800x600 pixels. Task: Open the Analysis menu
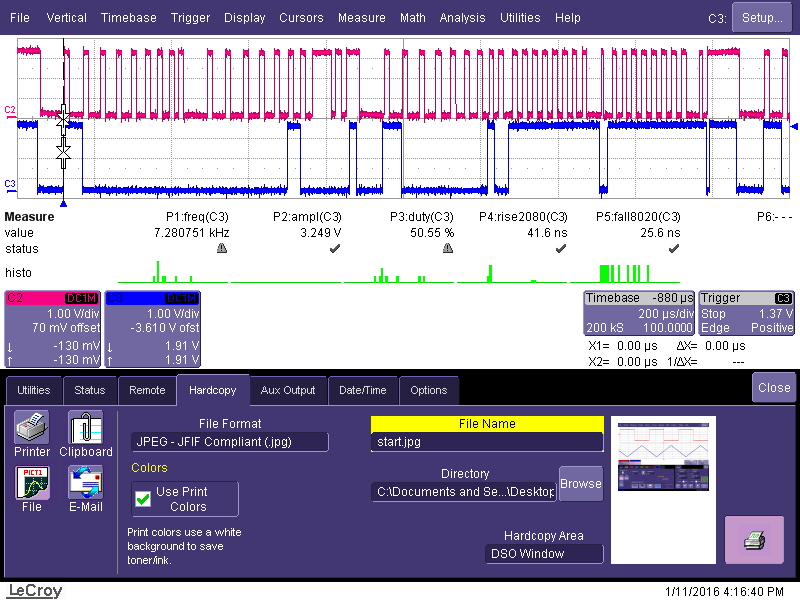(x=462, y=18)
